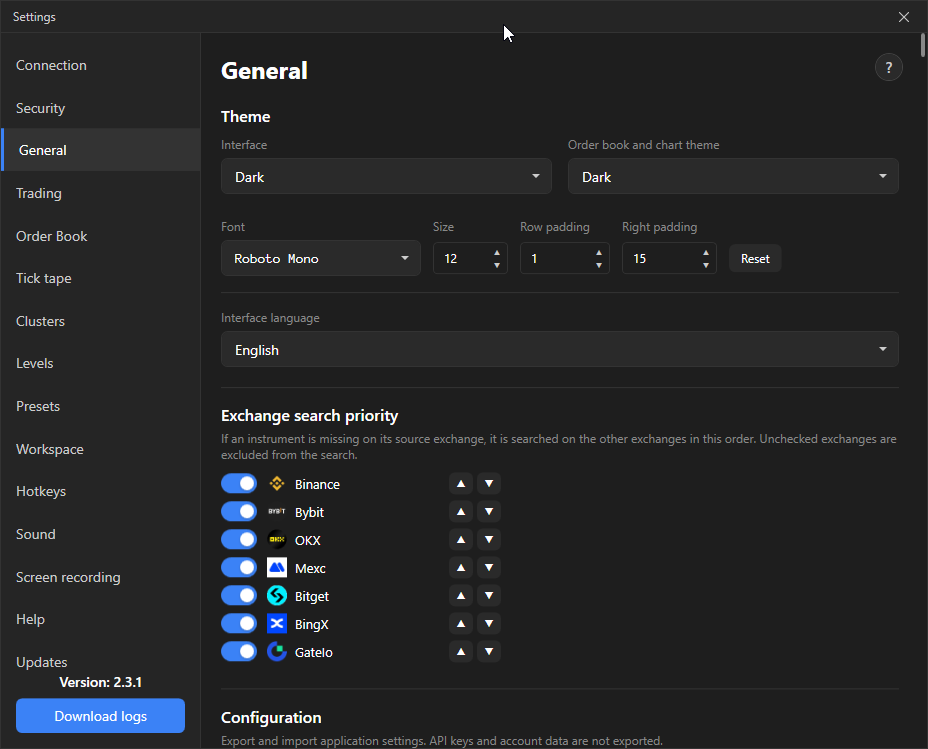Open the Interface language dropdown
Screen dimensions: 928x749
(560, 349)
